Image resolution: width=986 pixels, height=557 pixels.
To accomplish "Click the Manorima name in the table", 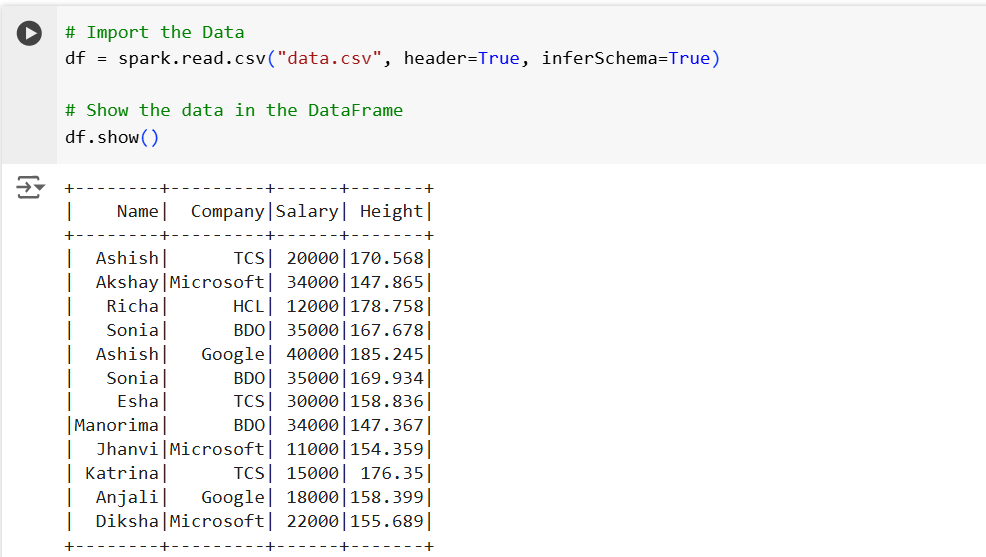I will click(x=116, y=426).
